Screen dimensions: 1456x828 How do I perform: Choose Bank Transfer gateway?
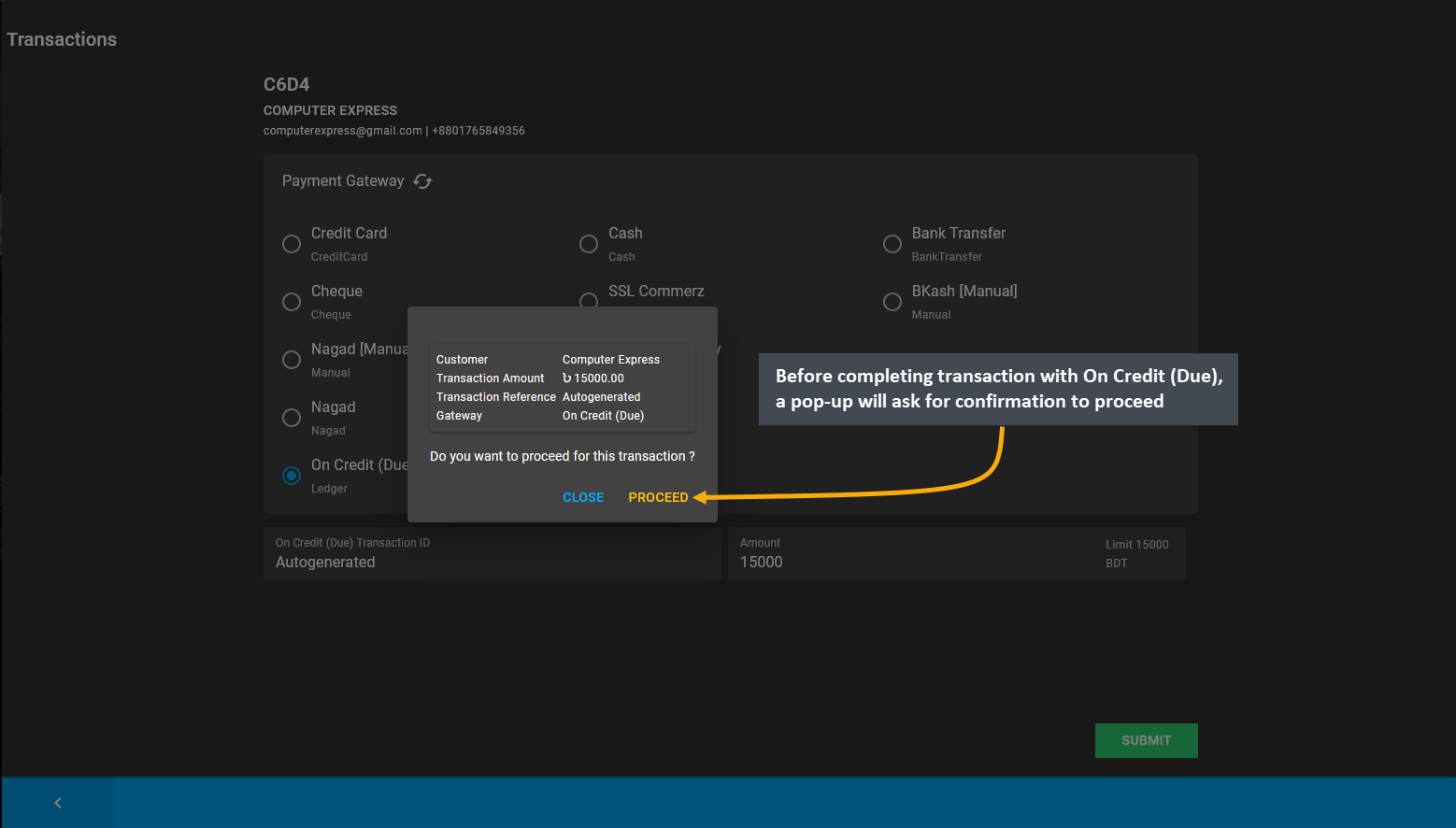coord(892,244)
